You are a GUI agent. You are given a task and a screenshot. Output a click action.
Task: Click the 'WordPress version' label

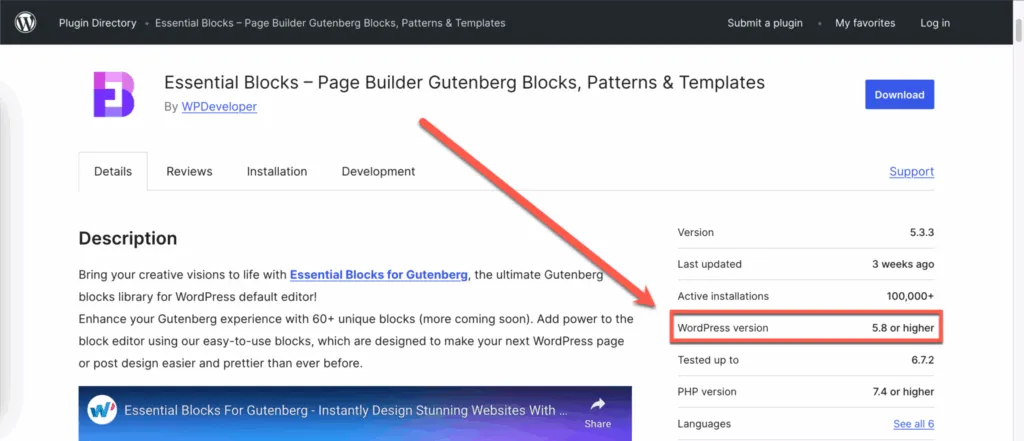723,328
